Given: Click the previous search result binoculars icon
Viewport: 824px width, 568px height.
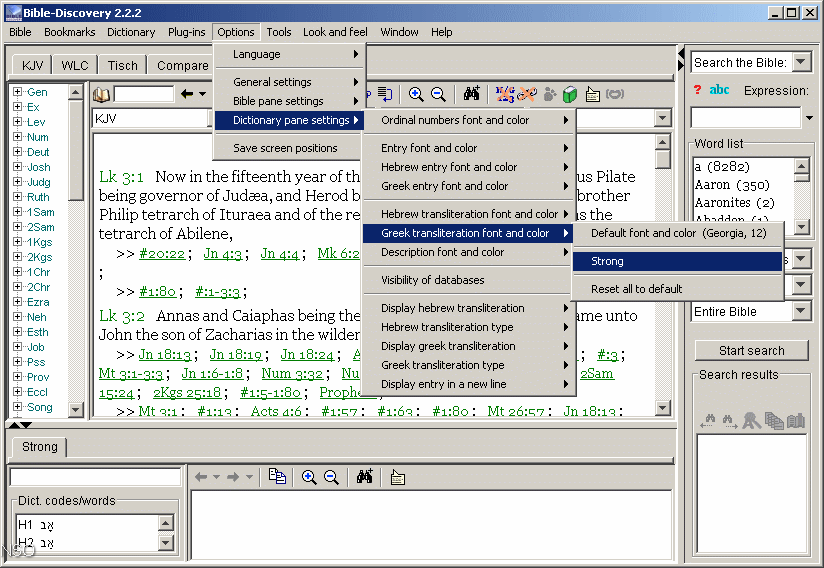Looking at the screenshot, I should pos(708,420).
